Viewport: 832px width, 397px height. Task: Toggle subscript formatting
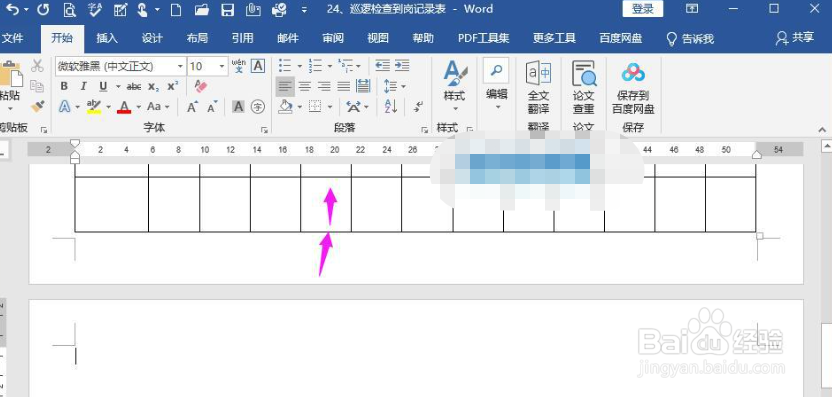click(x=153, y=87)
